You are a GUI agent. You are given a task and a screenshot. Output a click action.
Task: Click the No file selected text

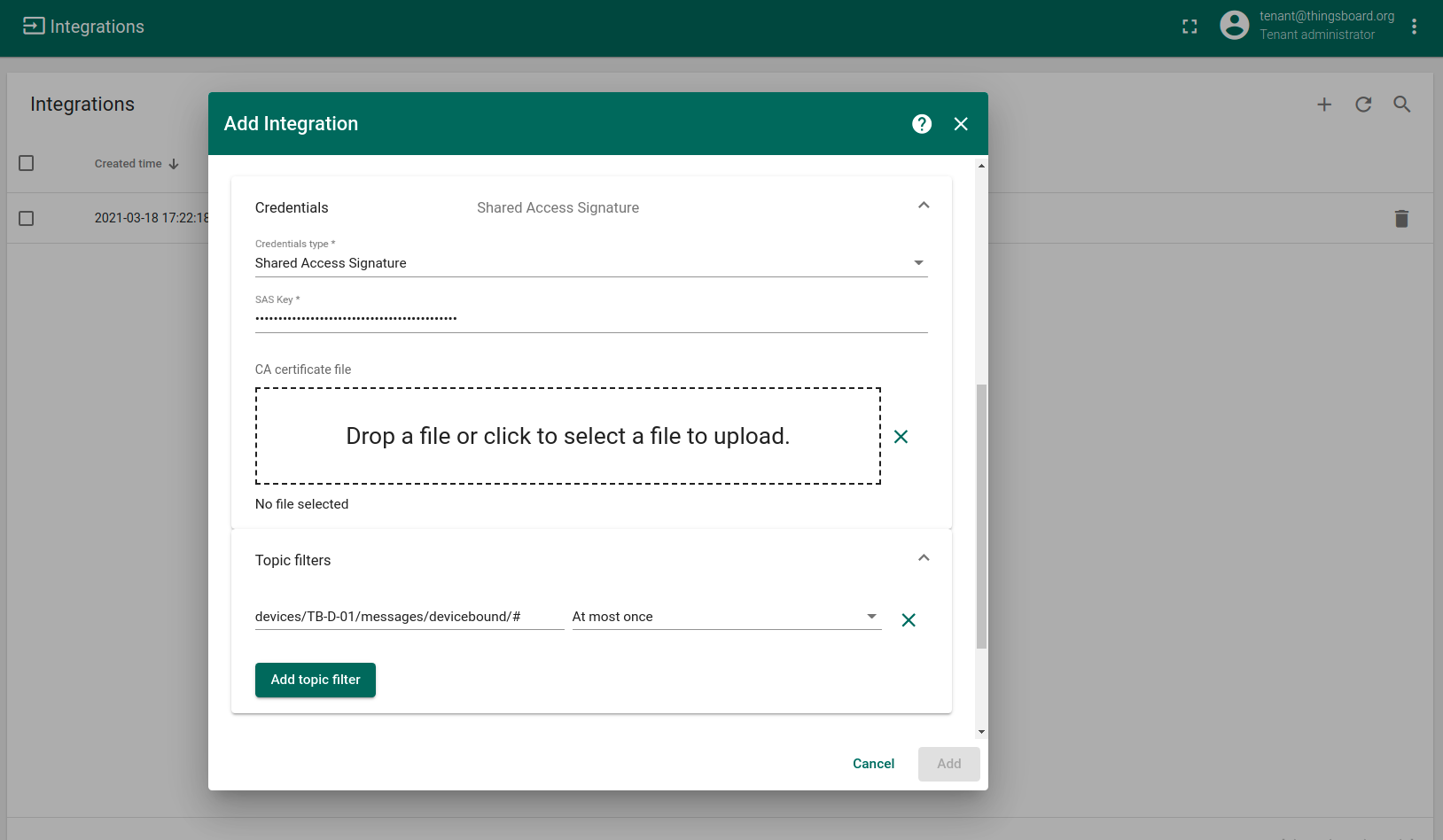pos(301,504)
